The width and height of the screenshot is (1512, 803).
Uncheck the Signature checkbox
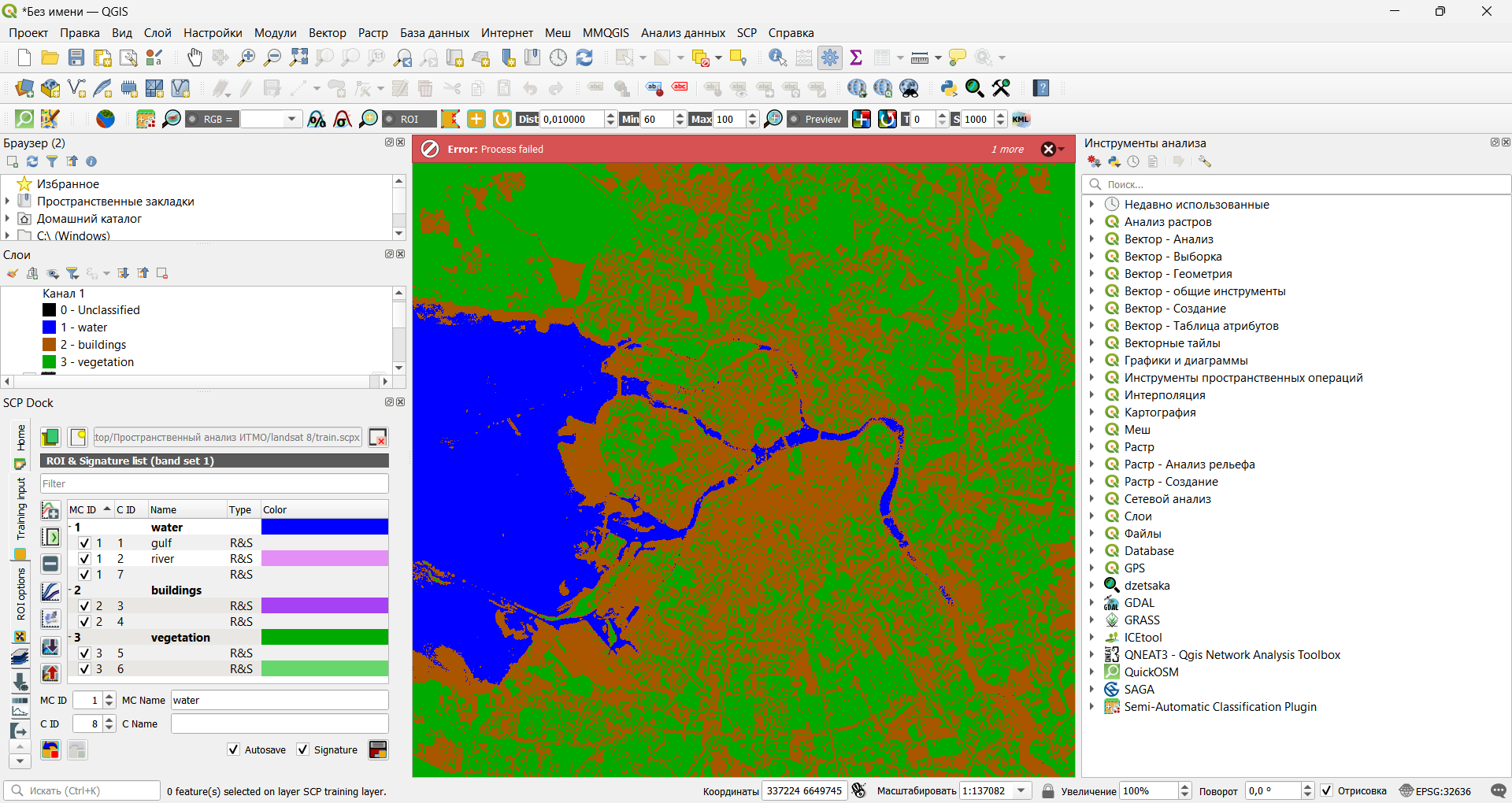tap(303, 749)
